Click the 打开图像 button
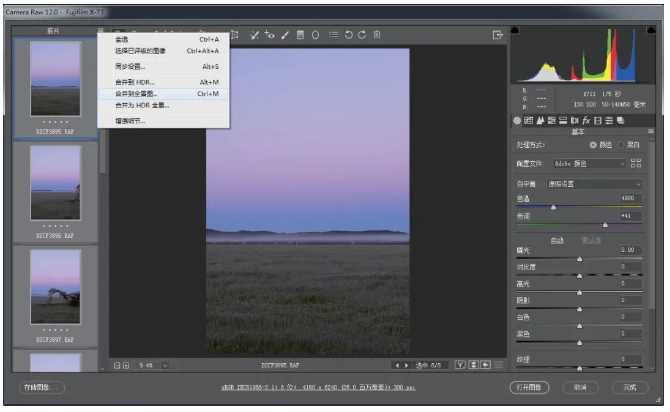Screen dimensions: 670x412 click(x=529, y=387)
